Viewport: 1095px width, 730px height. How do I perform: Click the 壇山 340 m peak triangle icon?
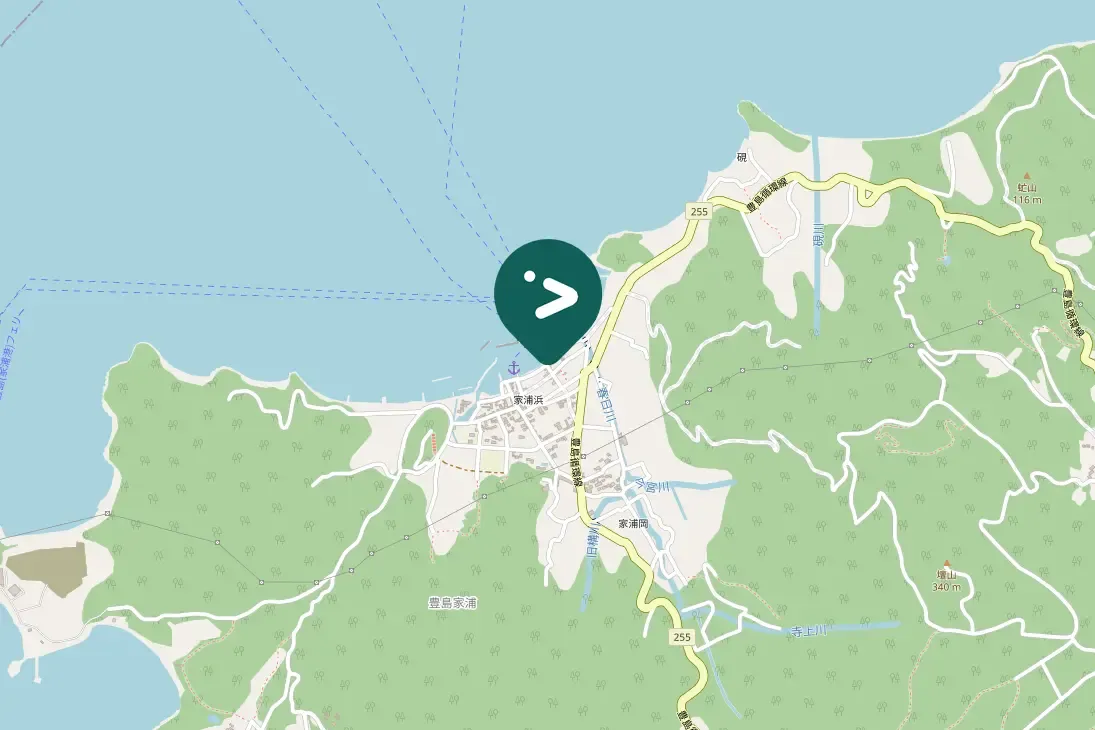coord(947,563)
